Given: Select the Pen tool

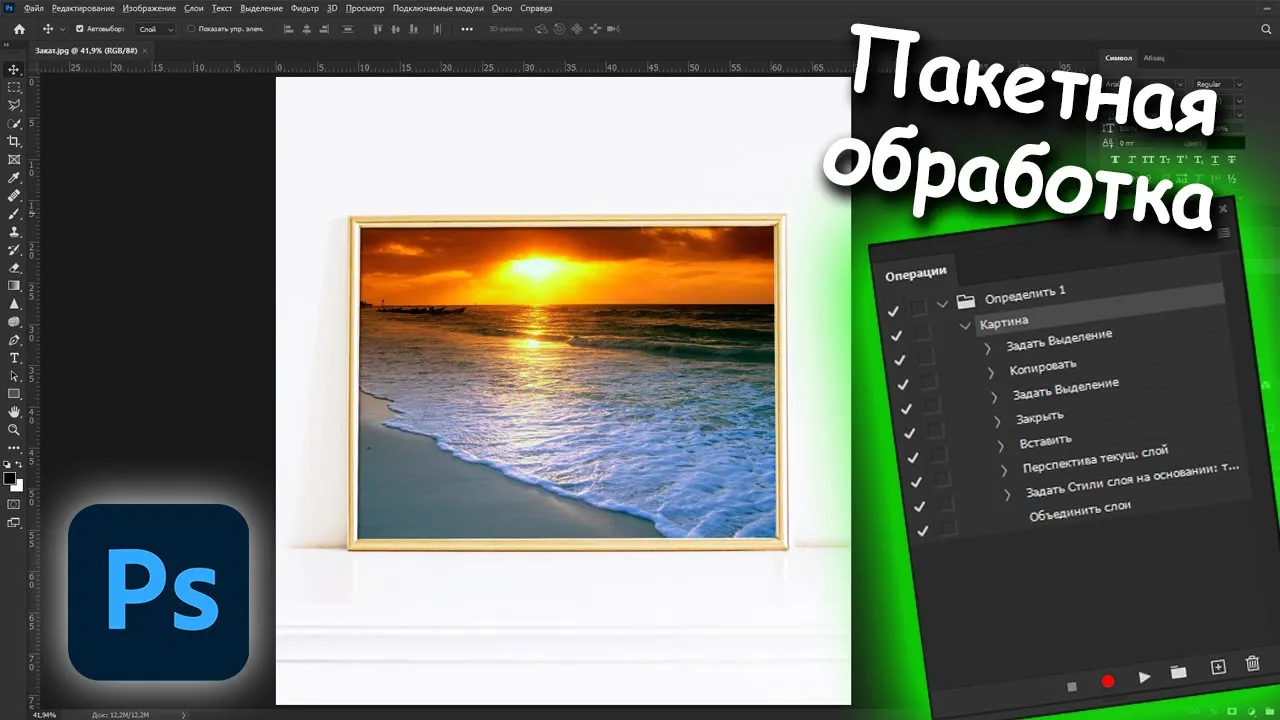Looking at the screenshot, I should (x=14, y=340).
